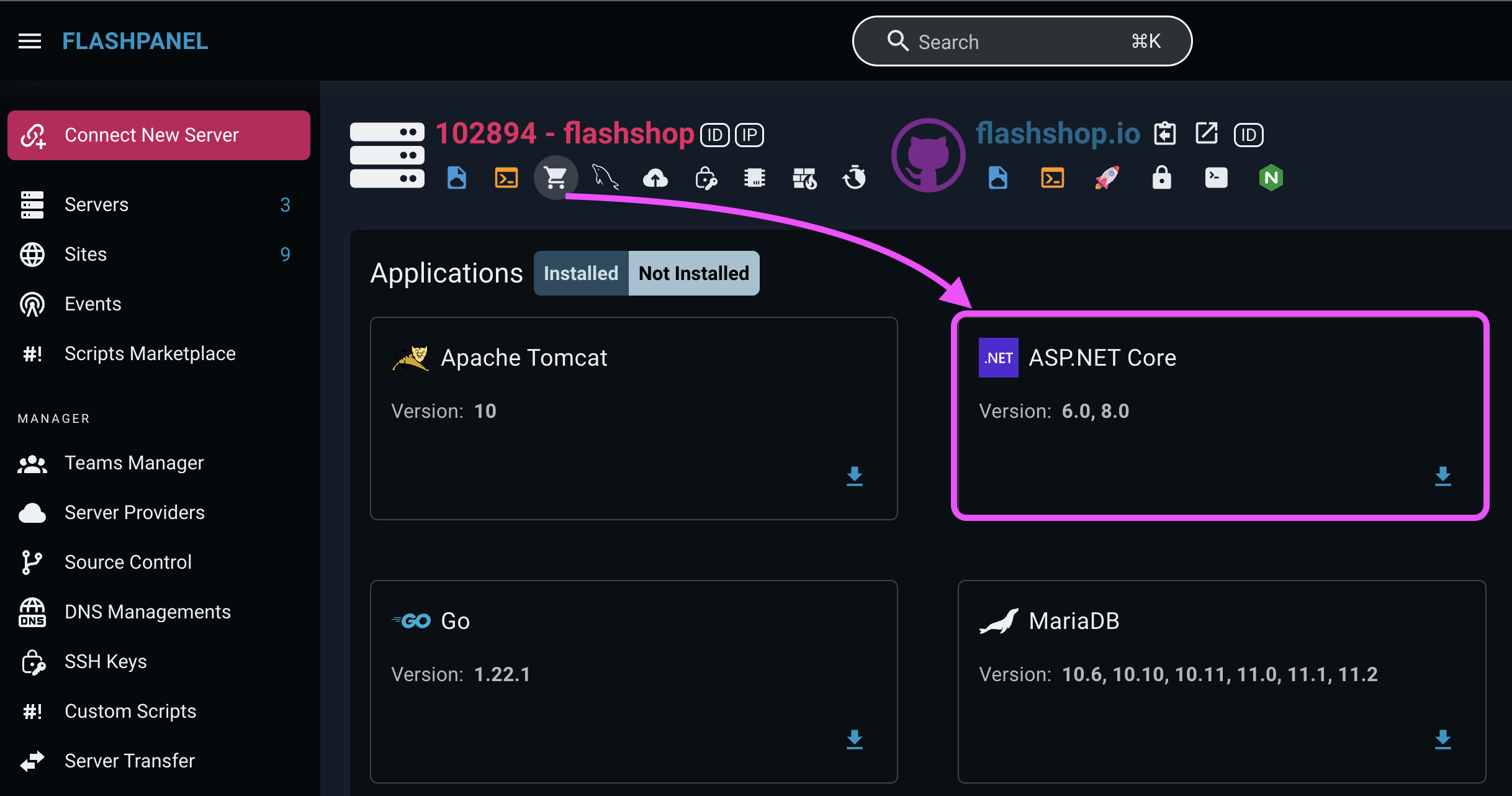This screenshot has width=1512, height=796.
Task: Go to Scripts Marketplace in the sidebar
Action: (x=150, y=353)
